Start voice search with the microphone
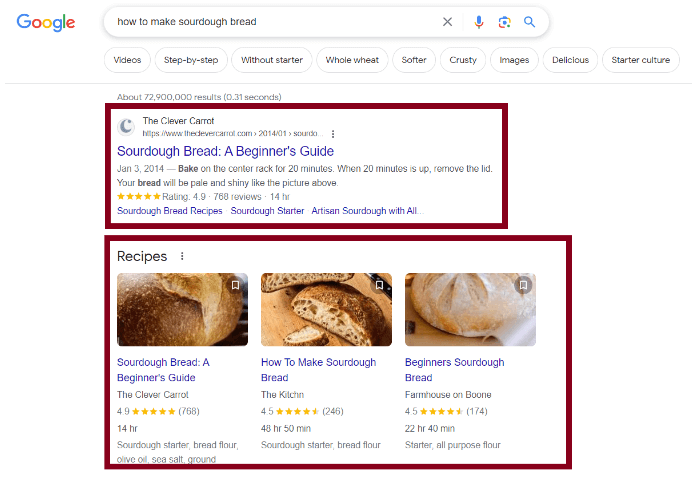The image size is (692, 485). tap(479, 22)
